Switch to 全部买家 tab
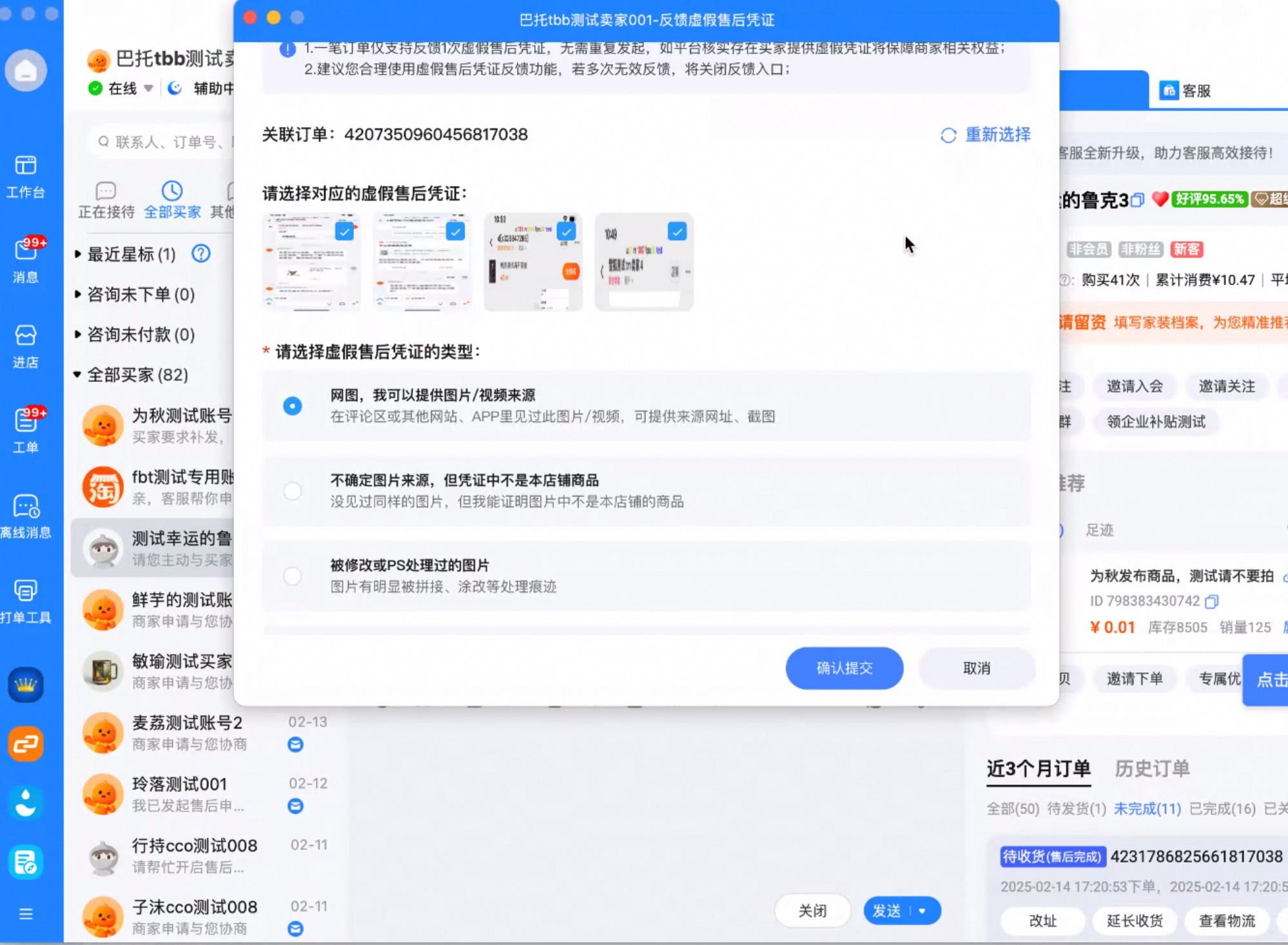The width and height of the screenshot is (1288, 945). (172, 200)
